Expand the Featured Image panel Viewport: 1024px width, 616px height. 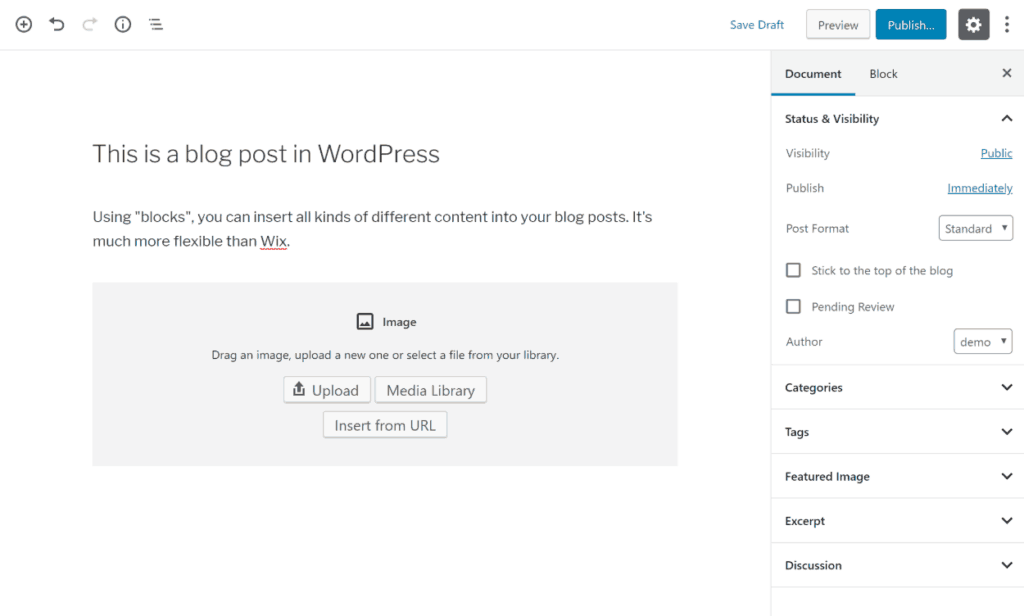(898, 476)
